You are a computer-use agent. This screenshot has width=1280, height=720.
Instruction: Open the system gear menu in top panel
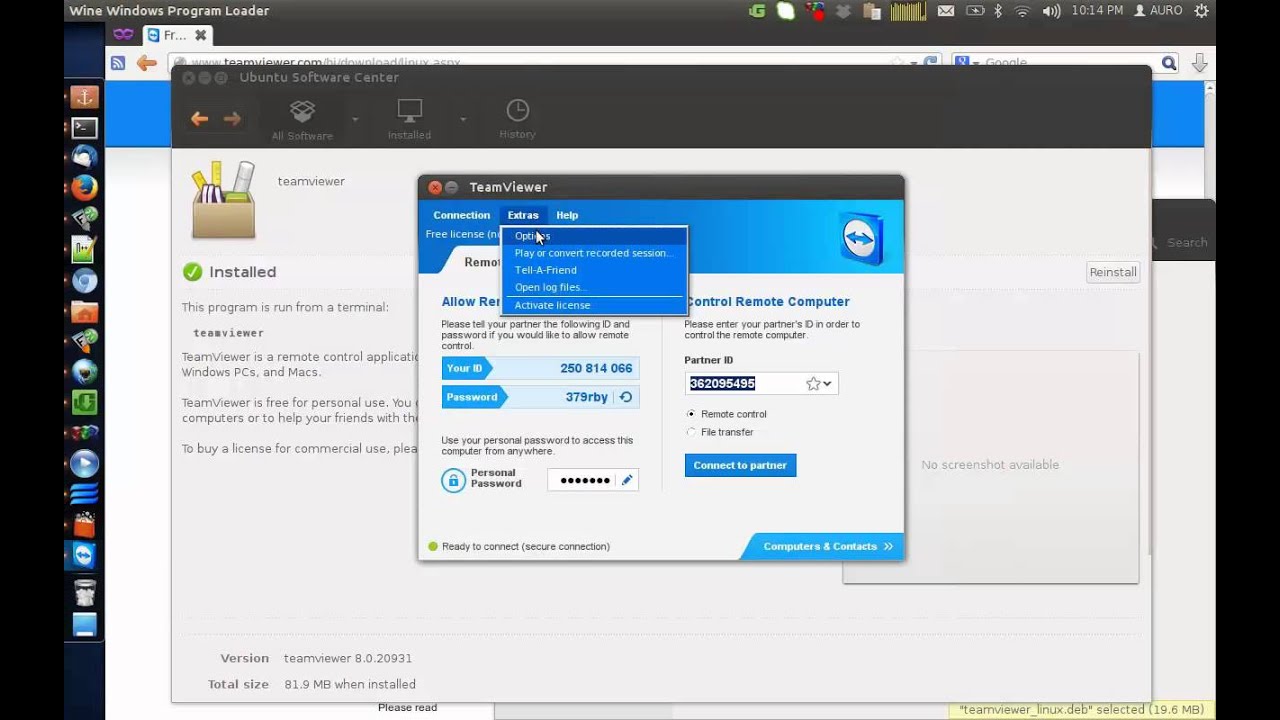click(1201, 11)
